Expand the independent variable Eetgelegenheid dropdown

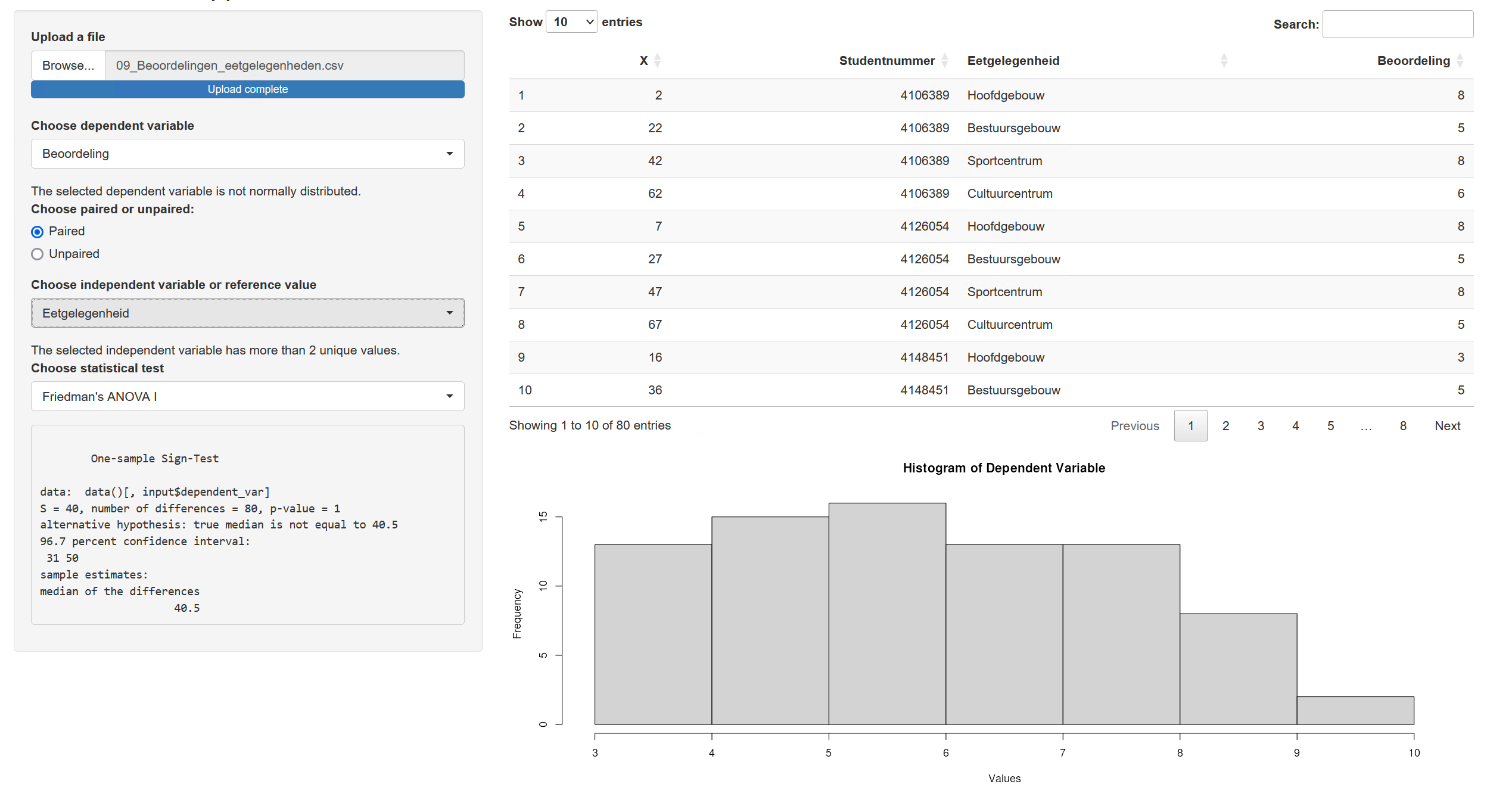pyautogui.click(x=247, y=313)
